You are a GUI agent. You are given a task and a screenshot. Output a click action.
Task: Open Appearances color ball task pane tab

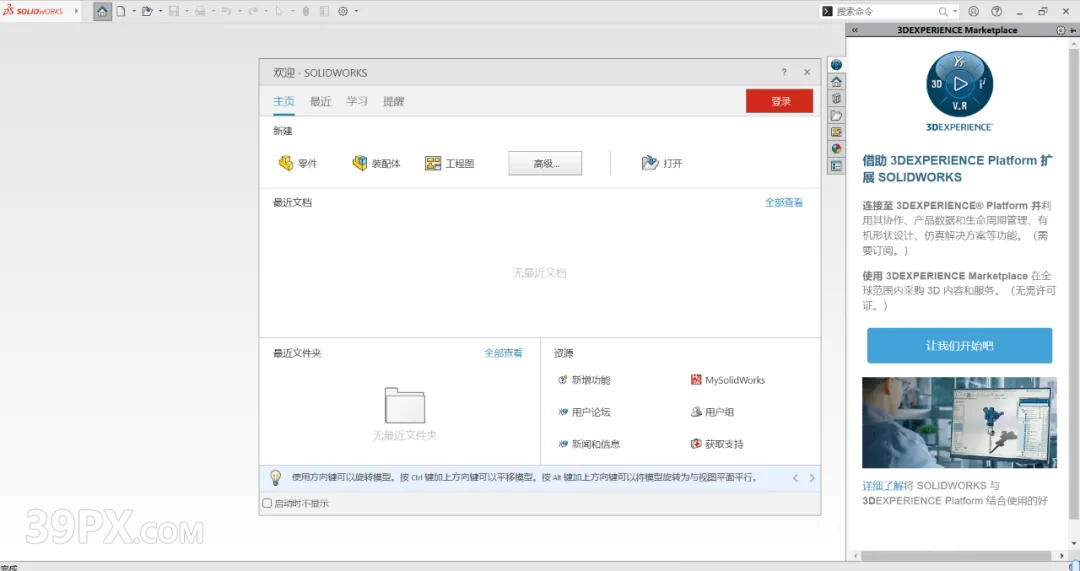[x=836, y=149]
